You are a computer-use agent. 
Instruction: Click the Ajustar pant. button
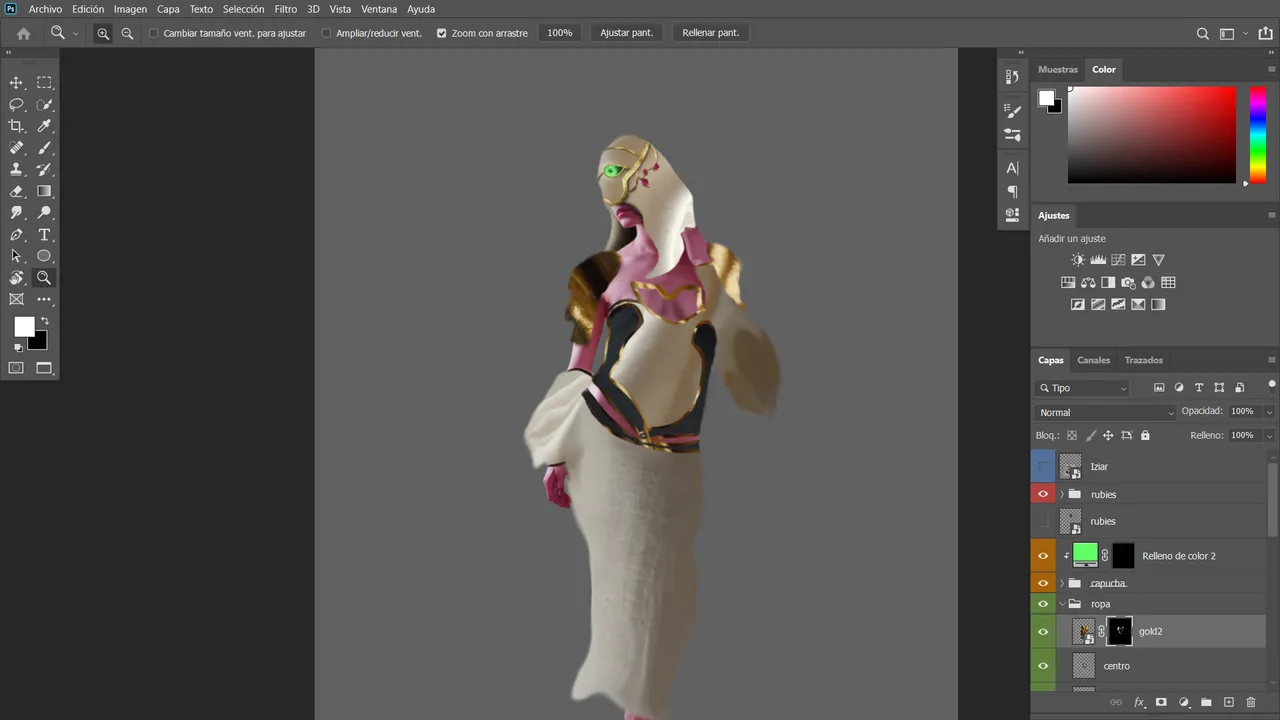pyautogui.click(x=627, y=33)
